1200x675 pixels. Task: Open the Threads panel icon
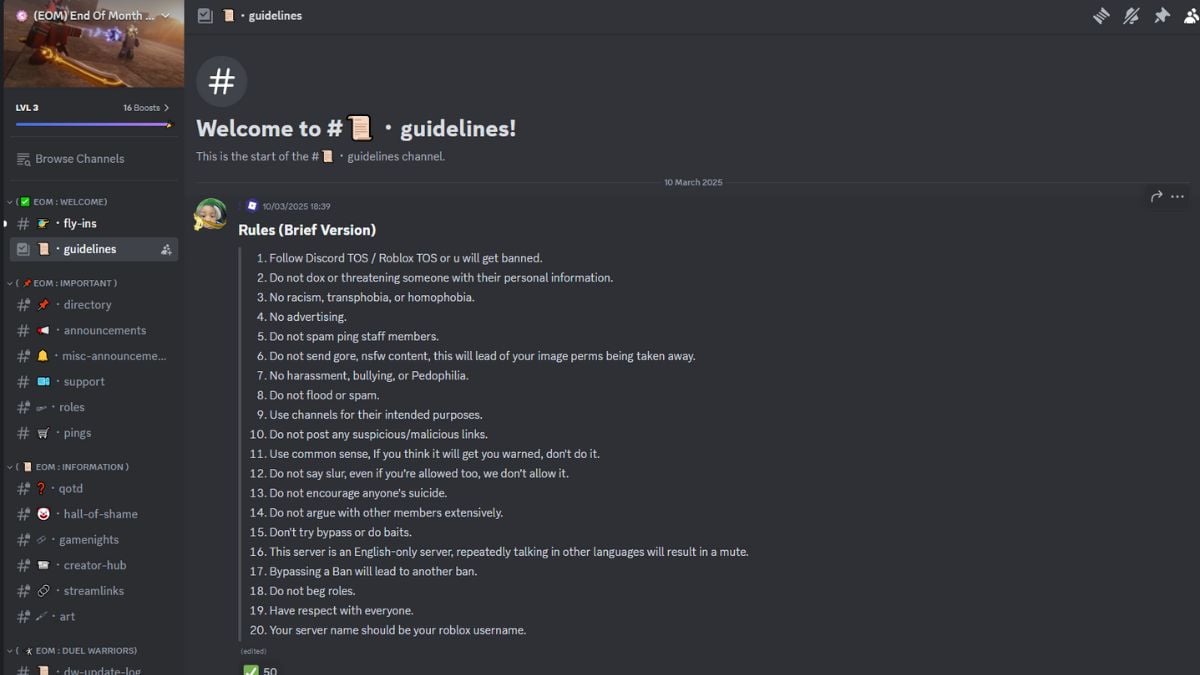pos(1101,16)
